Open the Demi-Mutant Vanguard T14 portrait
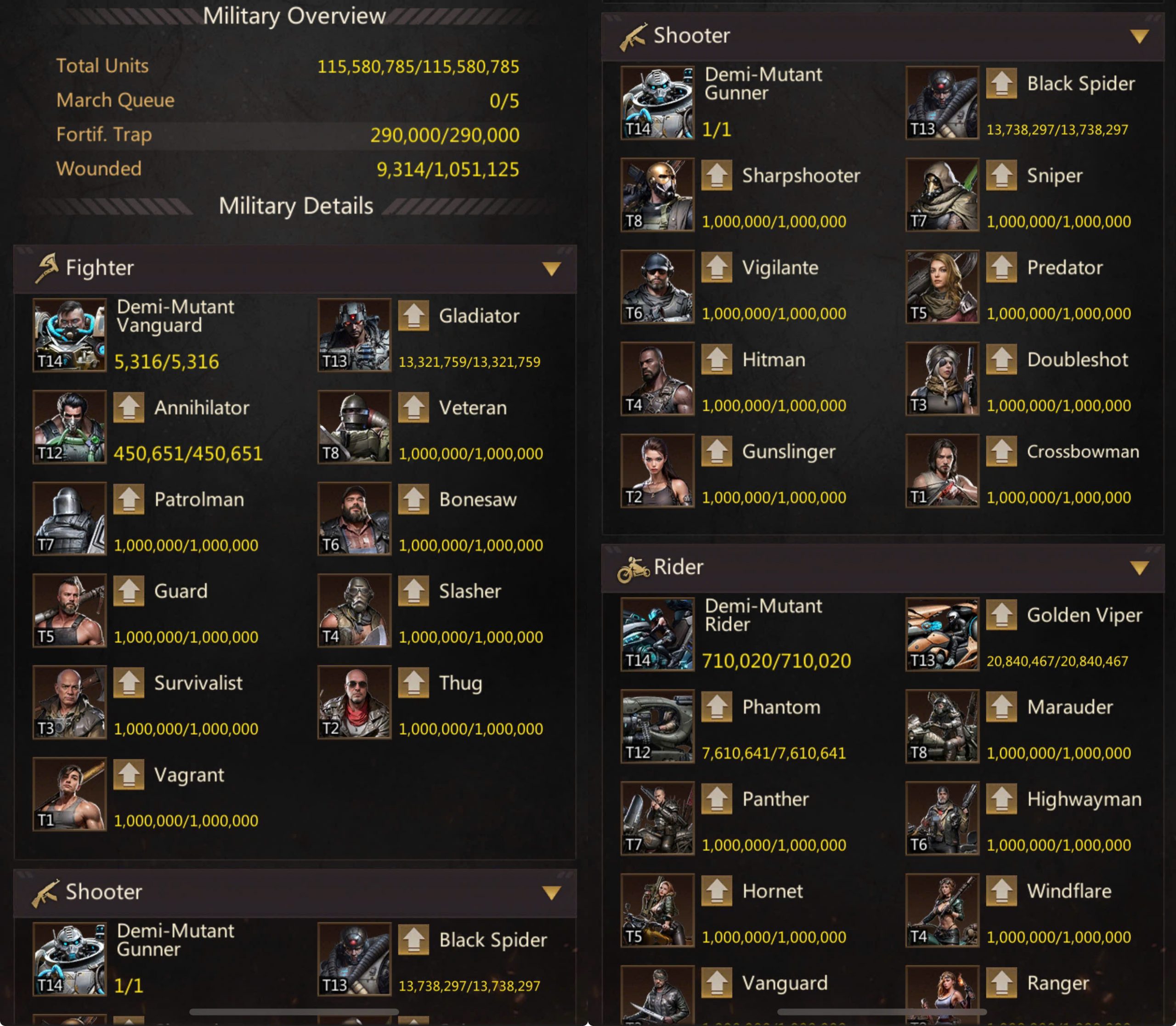This screenshot has width=1176, height=1026. click(69, 335)
